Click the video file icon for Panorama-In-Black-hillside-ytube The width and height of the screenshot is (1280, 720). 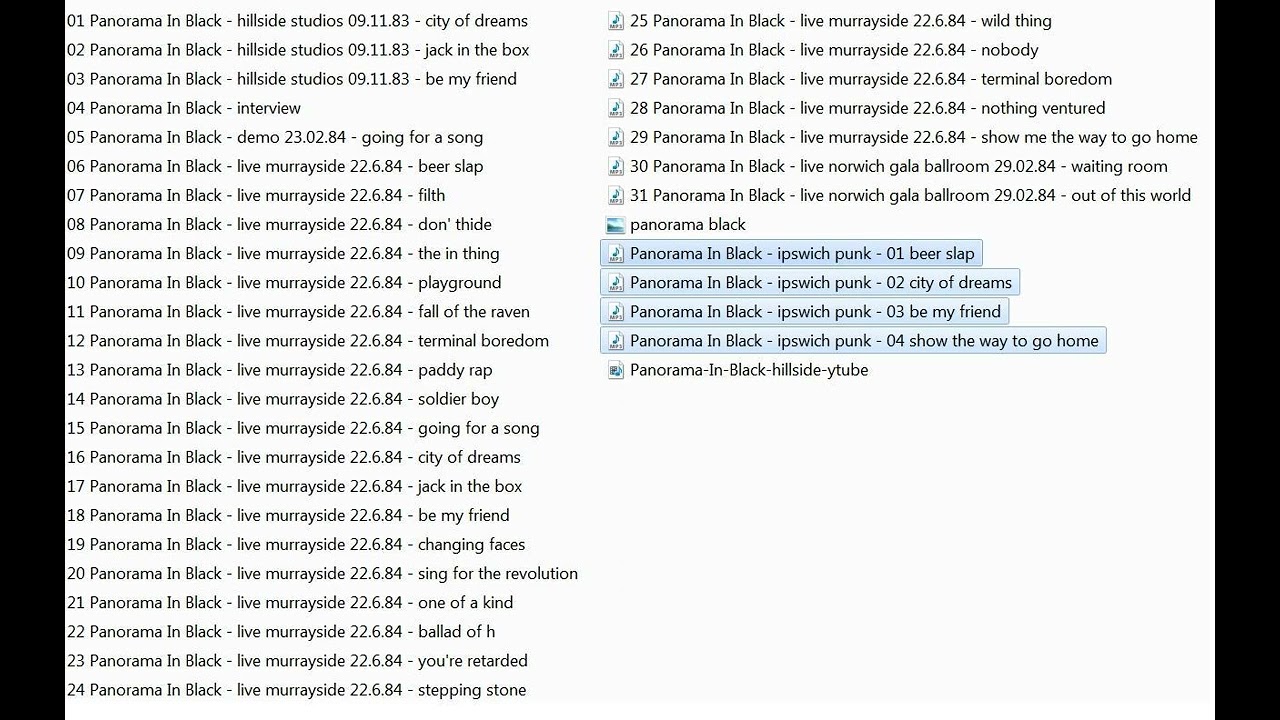[616, 370]
